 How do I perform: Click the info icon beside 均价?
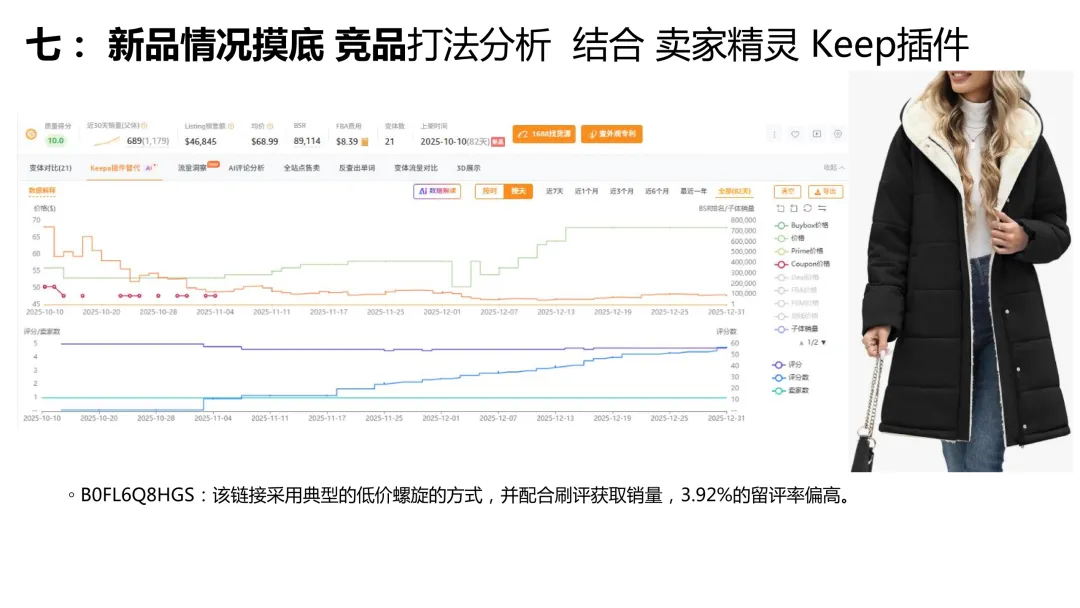click(x=270, y=126)
